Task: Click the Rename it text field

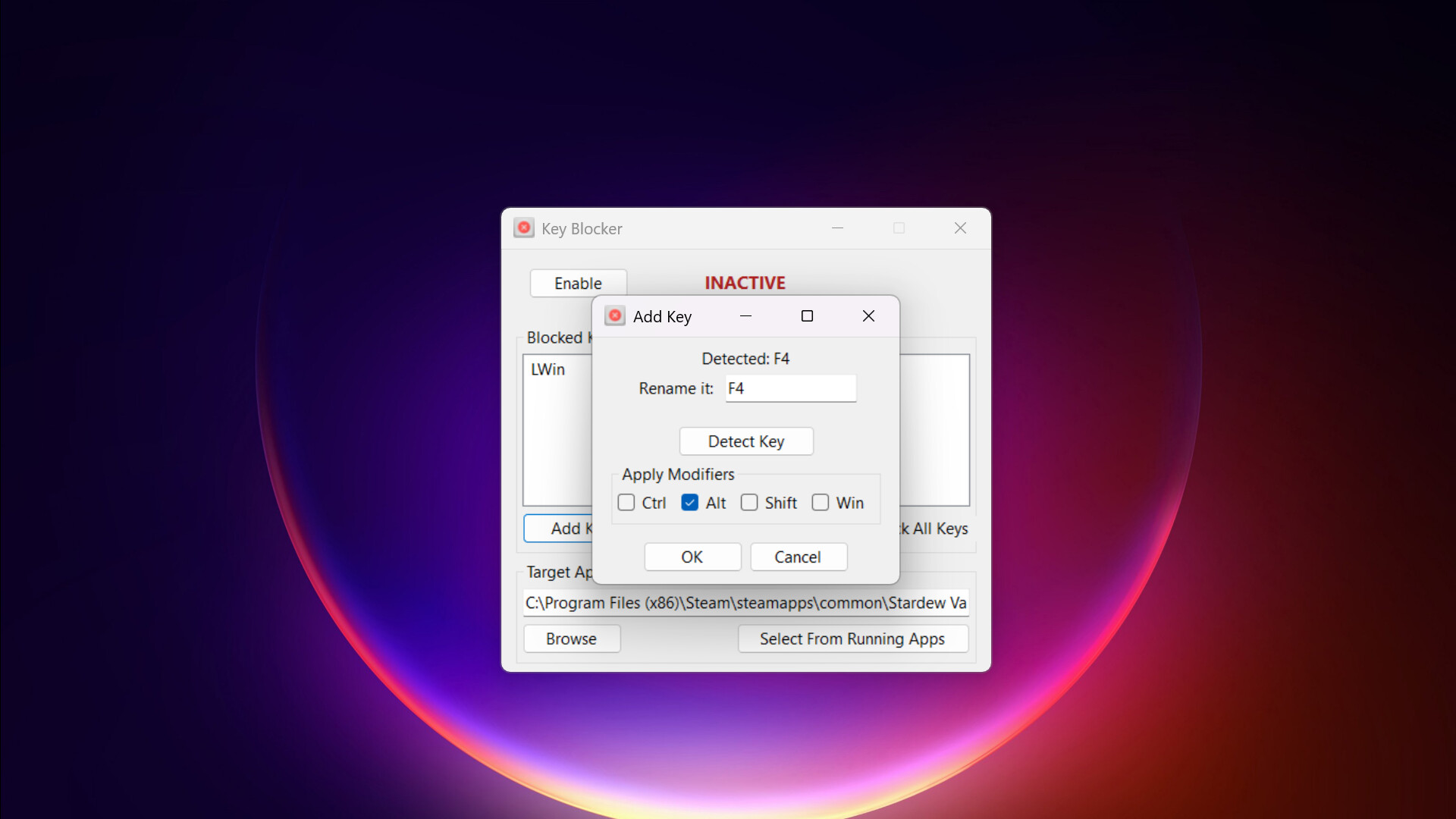Action: (x=791, y=388)
